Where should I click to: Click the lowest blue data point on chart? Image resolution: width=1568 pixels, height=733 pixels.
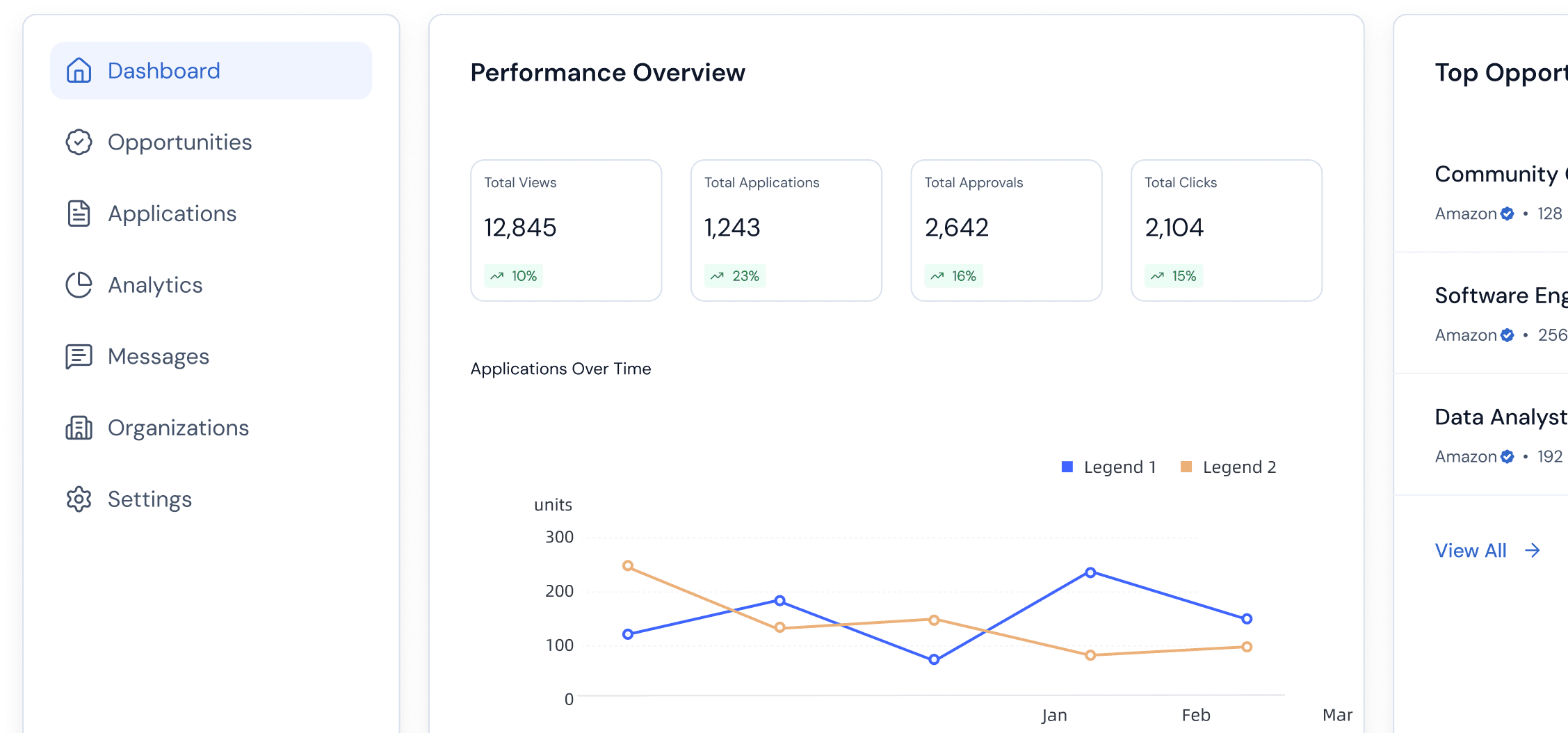pos(934,659)
